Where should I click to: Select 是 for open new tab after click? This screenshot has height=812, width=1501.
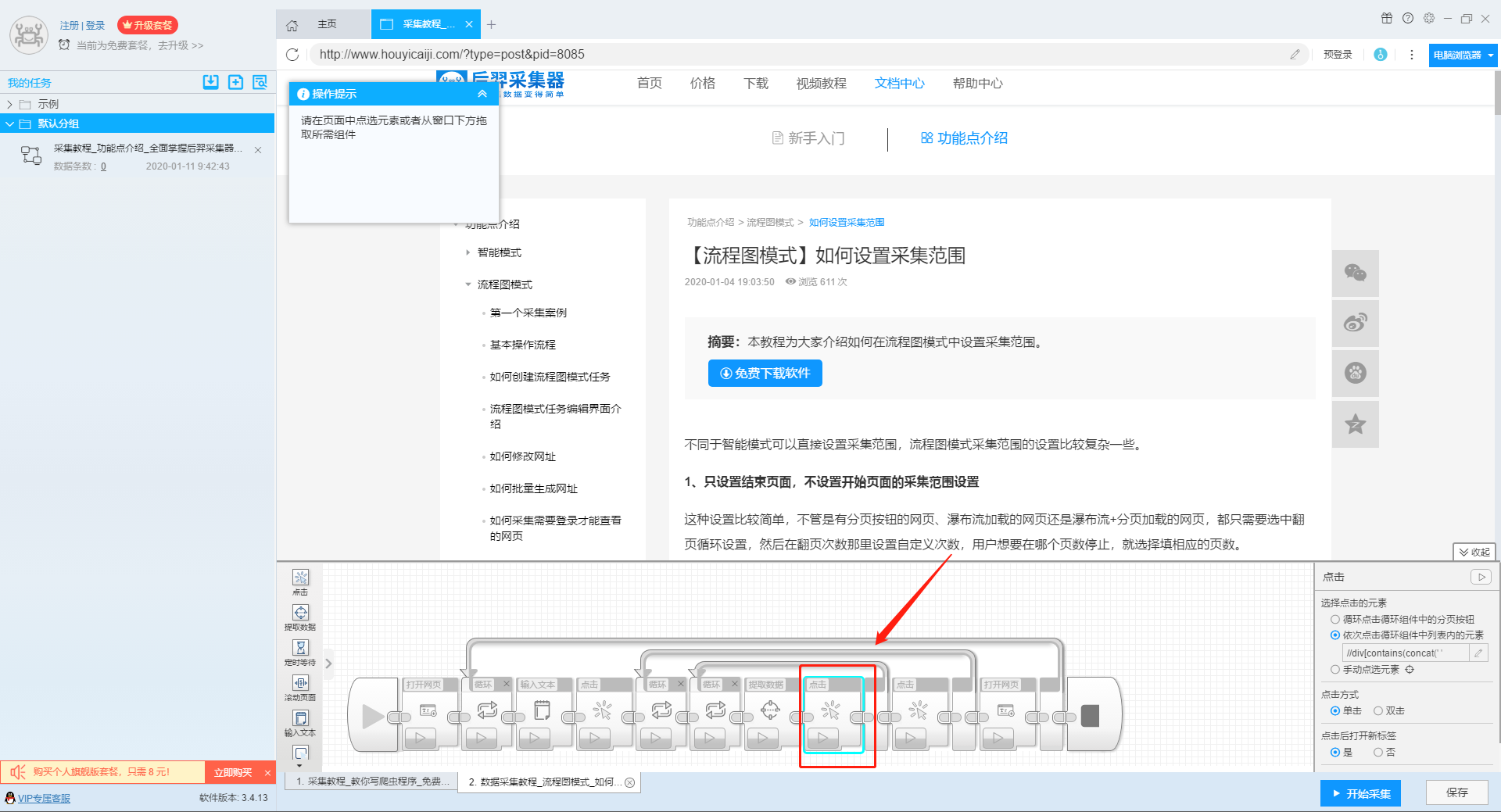point(1335,752)
